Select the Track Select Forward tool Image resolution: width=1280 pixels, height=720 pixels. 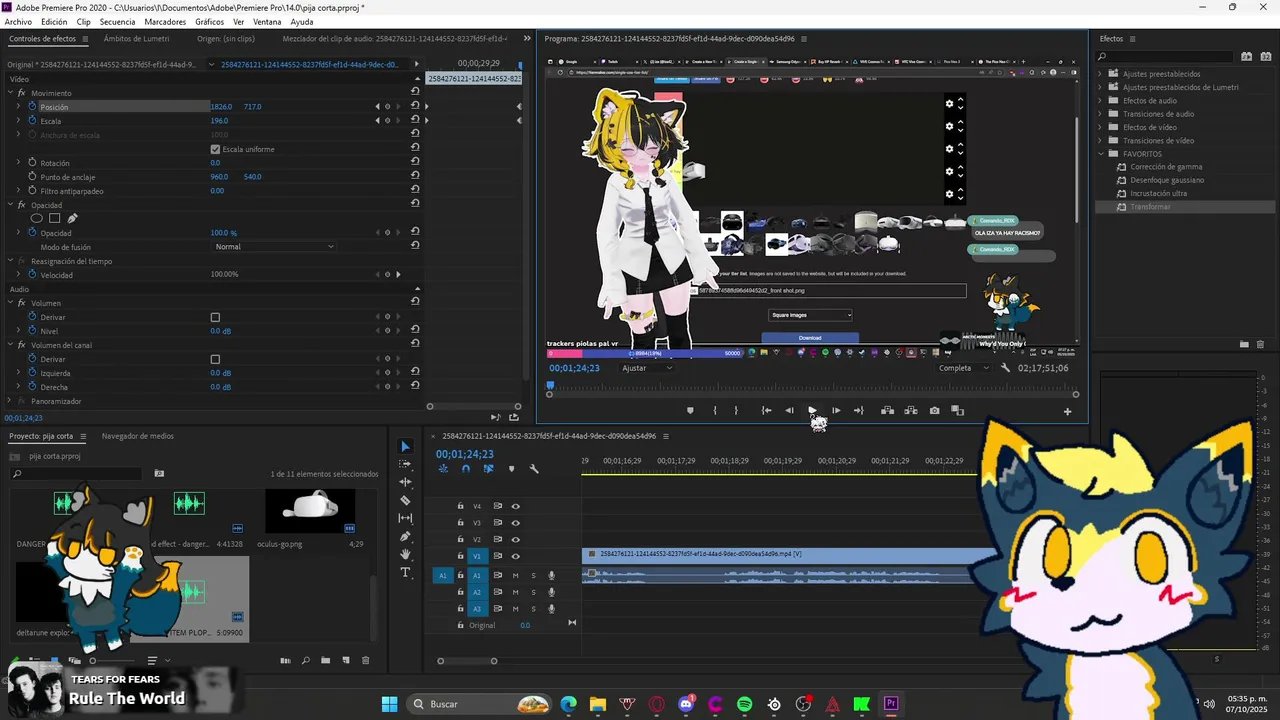click(405, 464)
